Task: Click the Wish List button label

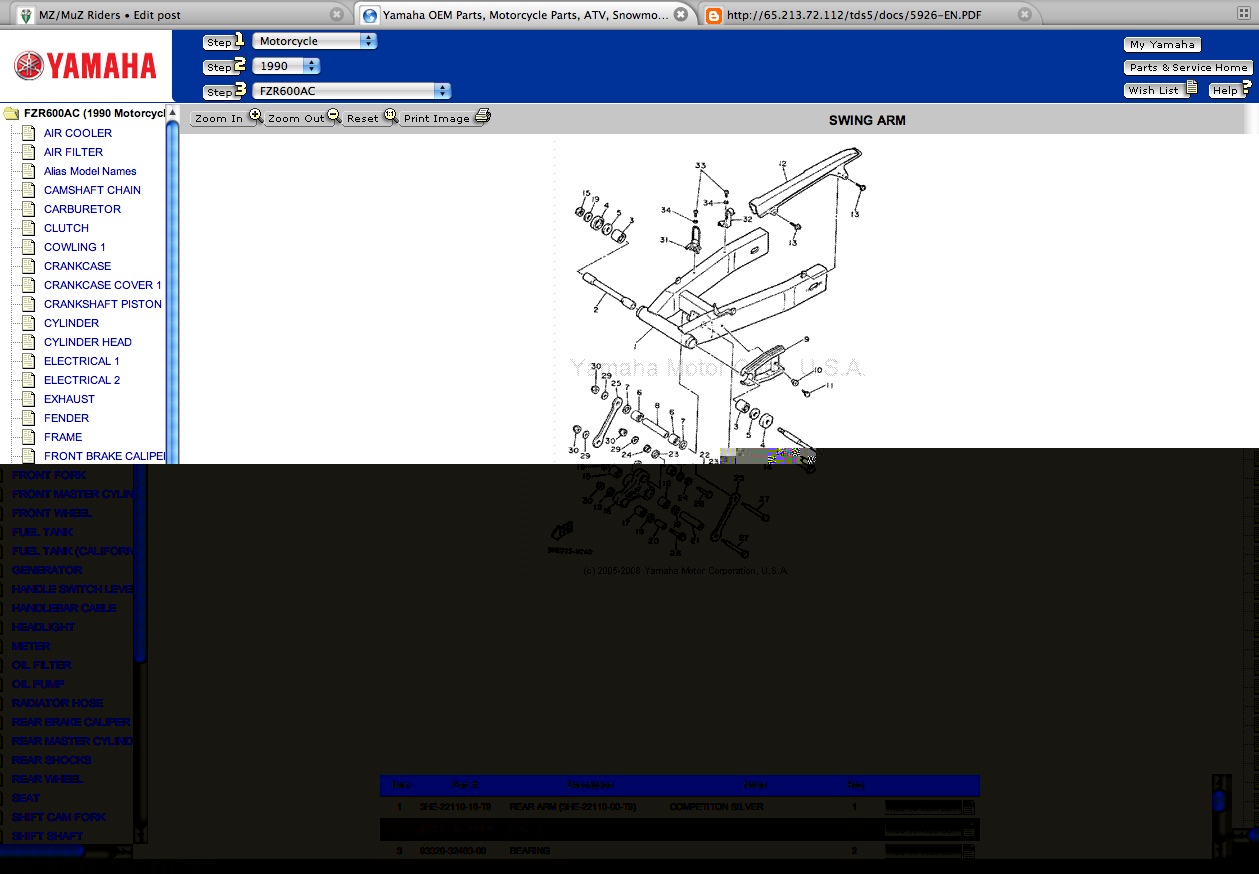Action: pyautogui.click(x=1153, y=90)
